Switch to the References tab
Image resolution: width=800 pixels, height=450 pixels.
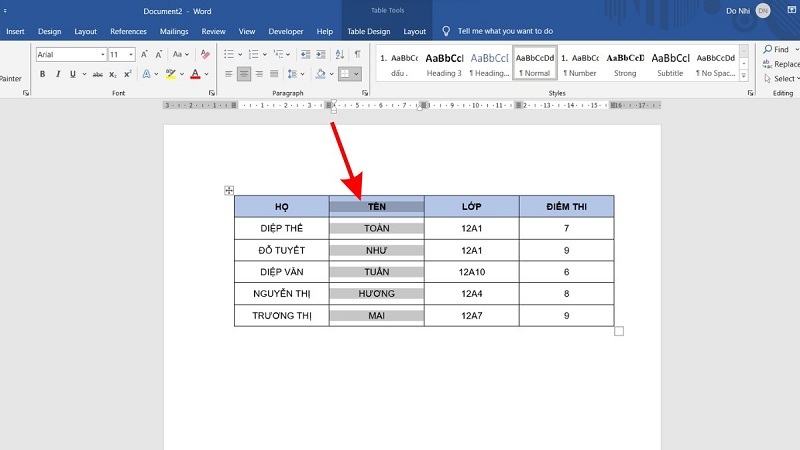(x=128, y=31)
